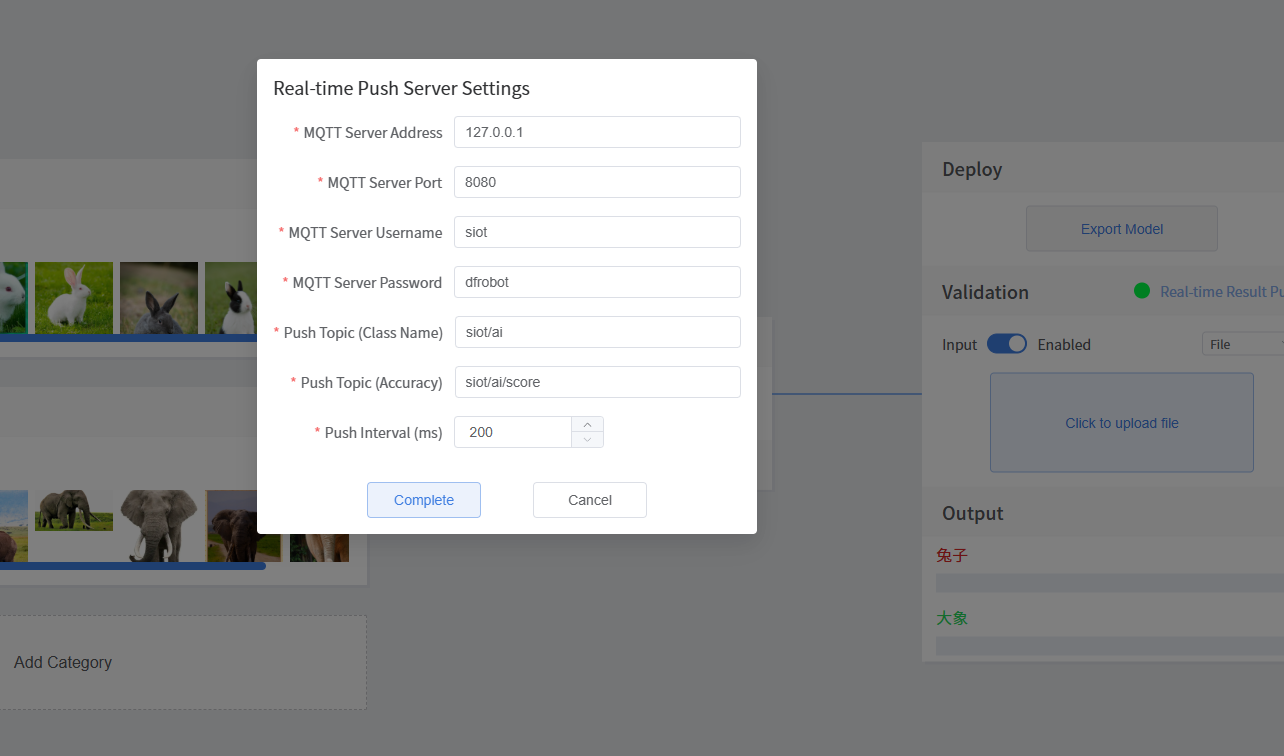
Task: Cancel the push server settings dialog
Action: coord(589,500)
